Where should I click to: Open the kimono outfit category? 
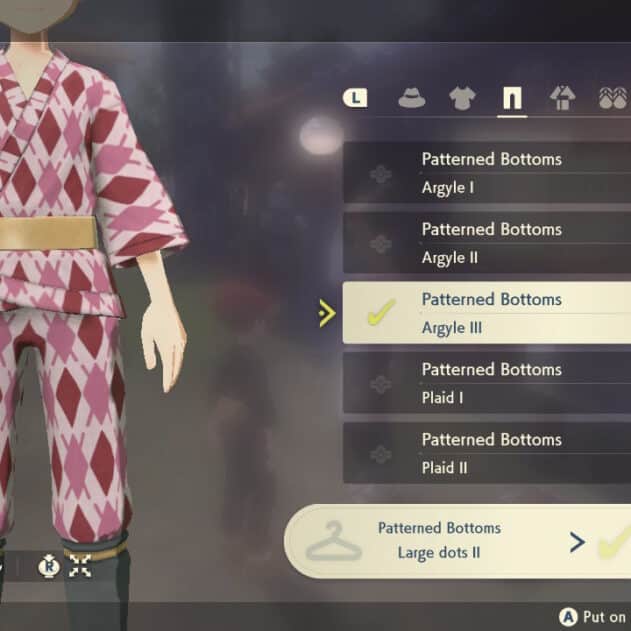point(563,98)
